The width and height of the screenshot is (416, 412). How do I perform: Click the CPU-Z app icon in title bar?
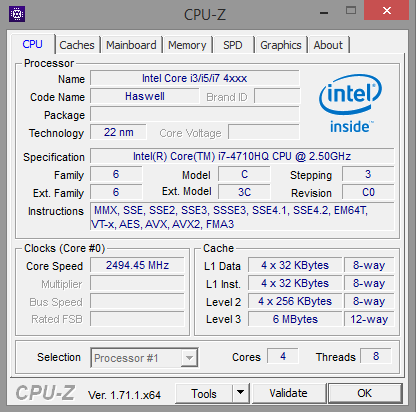(17, 14)
